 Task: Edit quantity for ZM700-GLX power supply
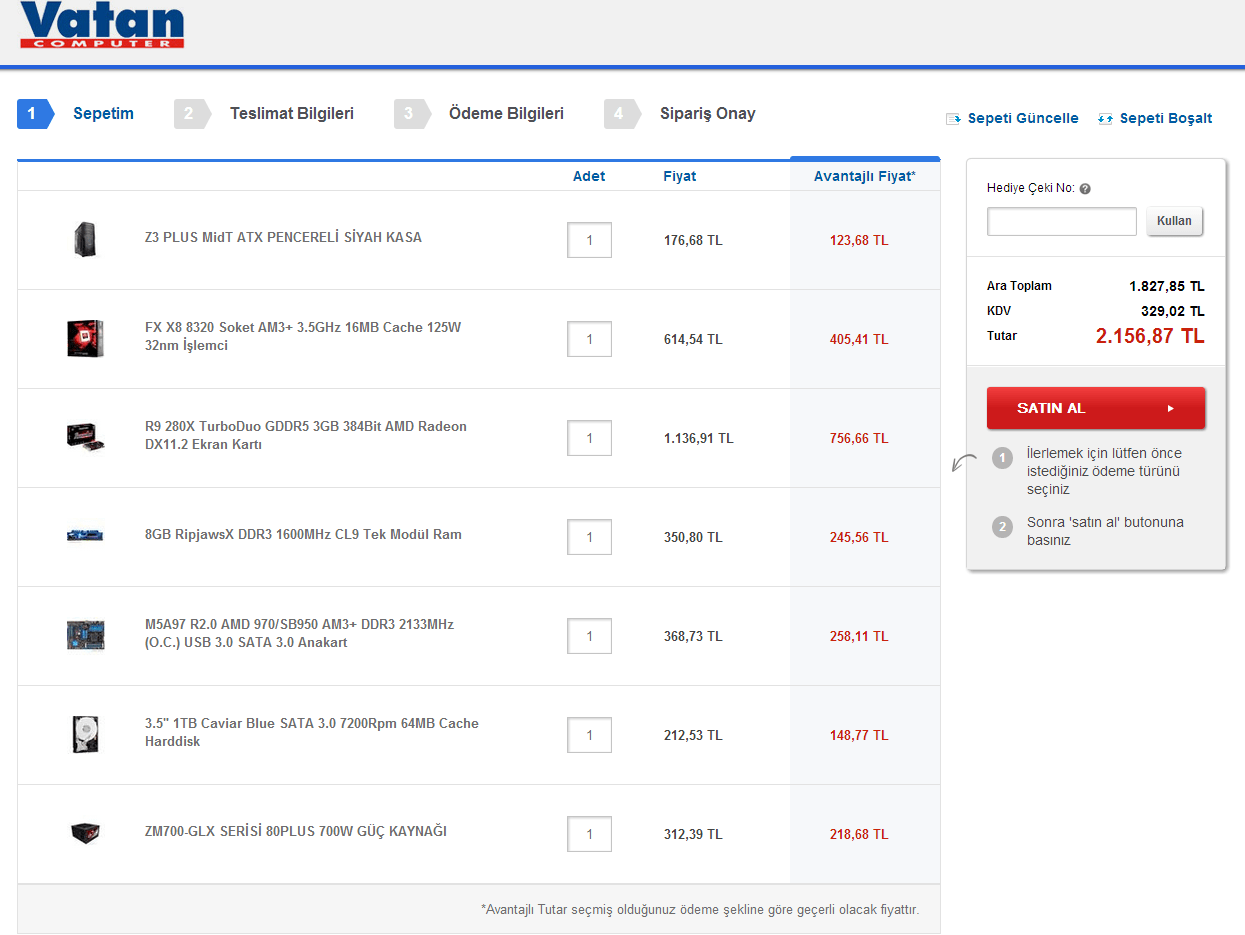click(589, 834)
